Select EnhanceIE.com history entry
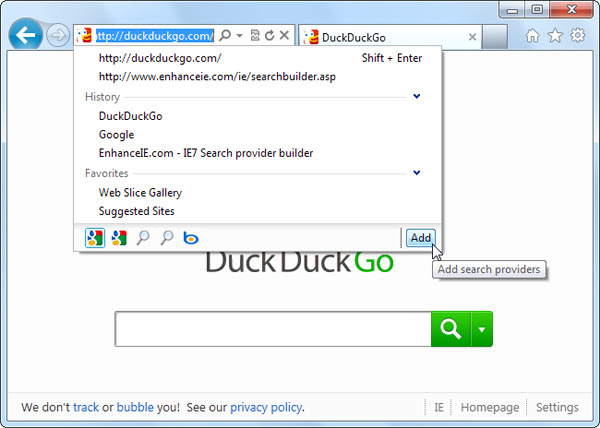Viewport: 600px width, 428px height. [206, 153]
